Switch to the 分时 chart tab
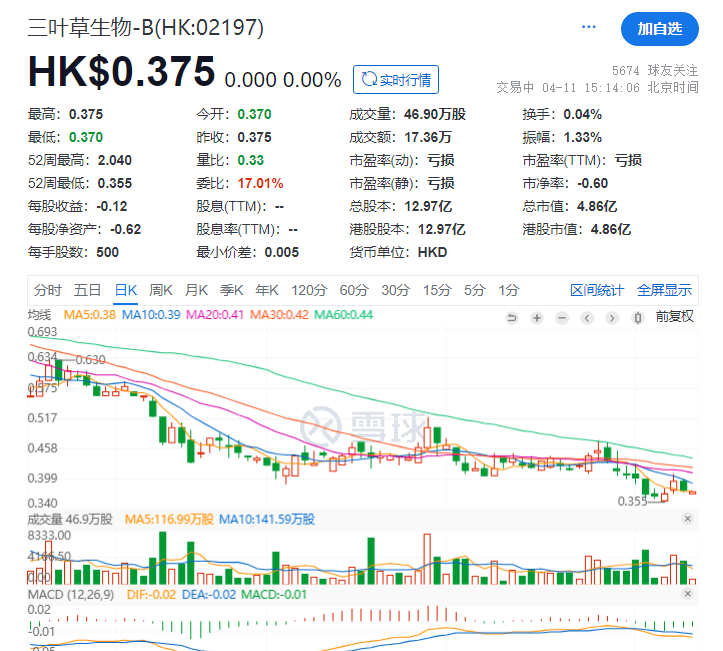Screen dimensions: 723x651 point(47,290)
